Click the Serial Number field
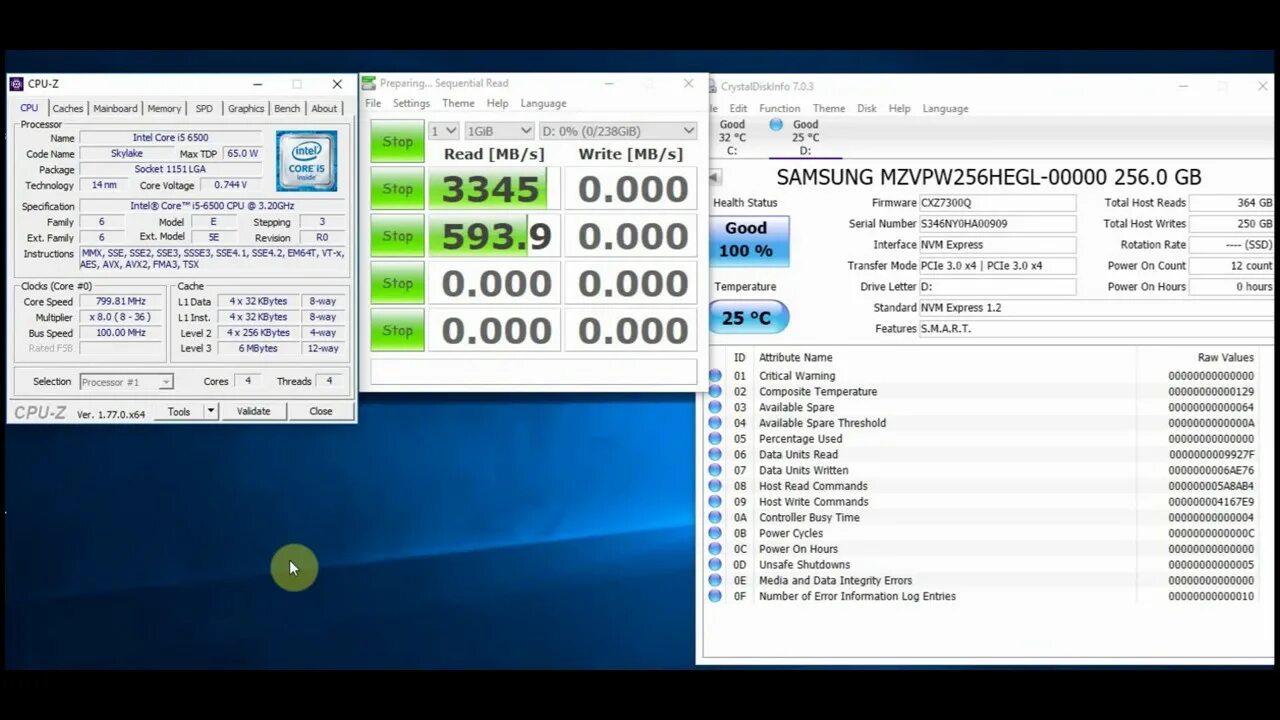Screen dimensions: 1280x720 (x=998, y=224)
